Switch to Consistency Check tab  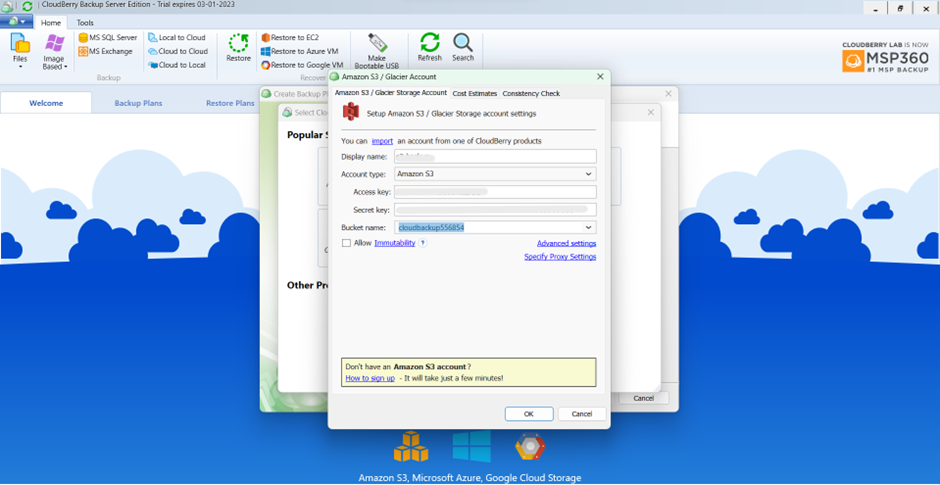point(531,94)
